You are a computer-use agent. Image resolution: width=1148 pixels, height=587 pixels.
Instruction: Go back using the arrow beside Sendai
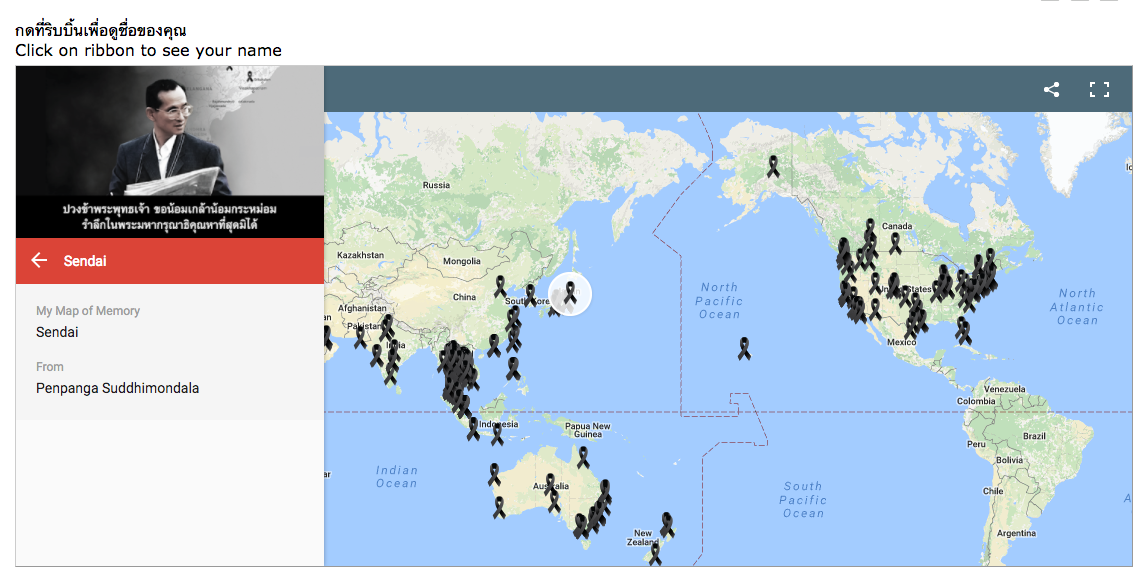tap(39, 261)
